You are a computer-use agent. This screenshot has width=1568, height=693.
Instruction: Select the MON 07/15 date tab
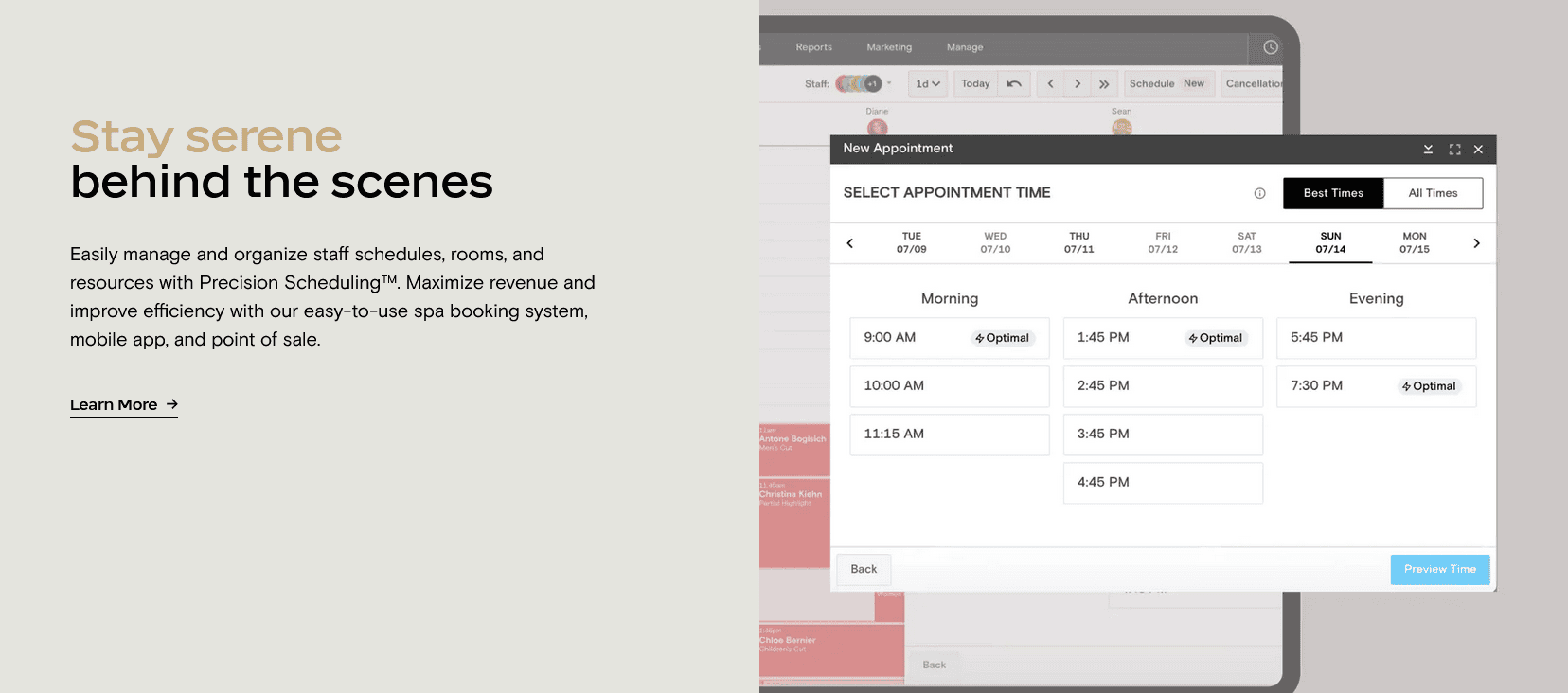click(1415, 243)
